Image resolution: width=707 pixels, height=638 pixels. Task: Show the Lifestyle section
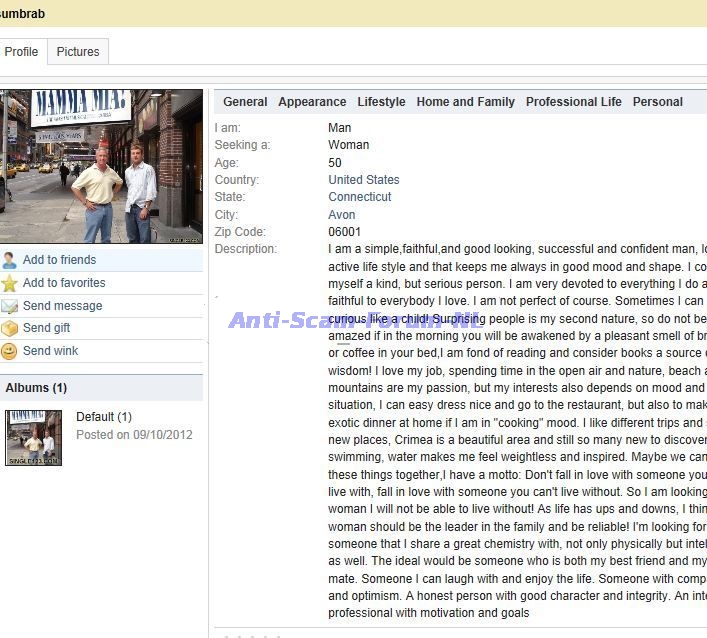pos(381,102)
